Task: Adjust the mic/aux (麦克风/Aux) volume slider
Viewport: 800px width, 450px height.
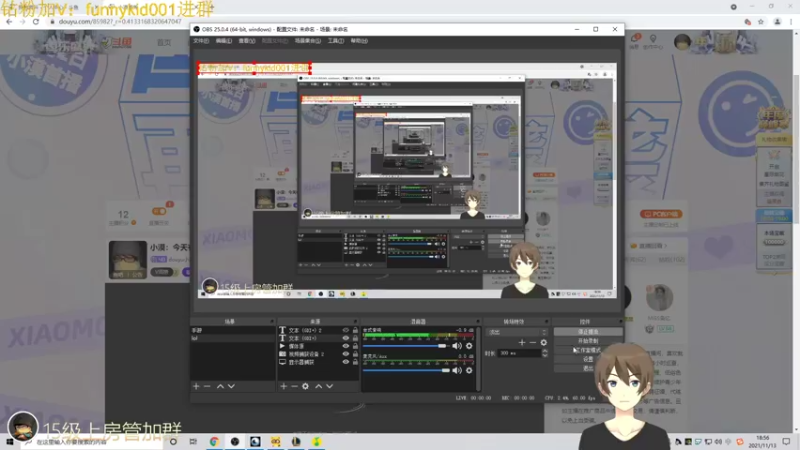Action: pyautogui.click(x=406, y=370)
